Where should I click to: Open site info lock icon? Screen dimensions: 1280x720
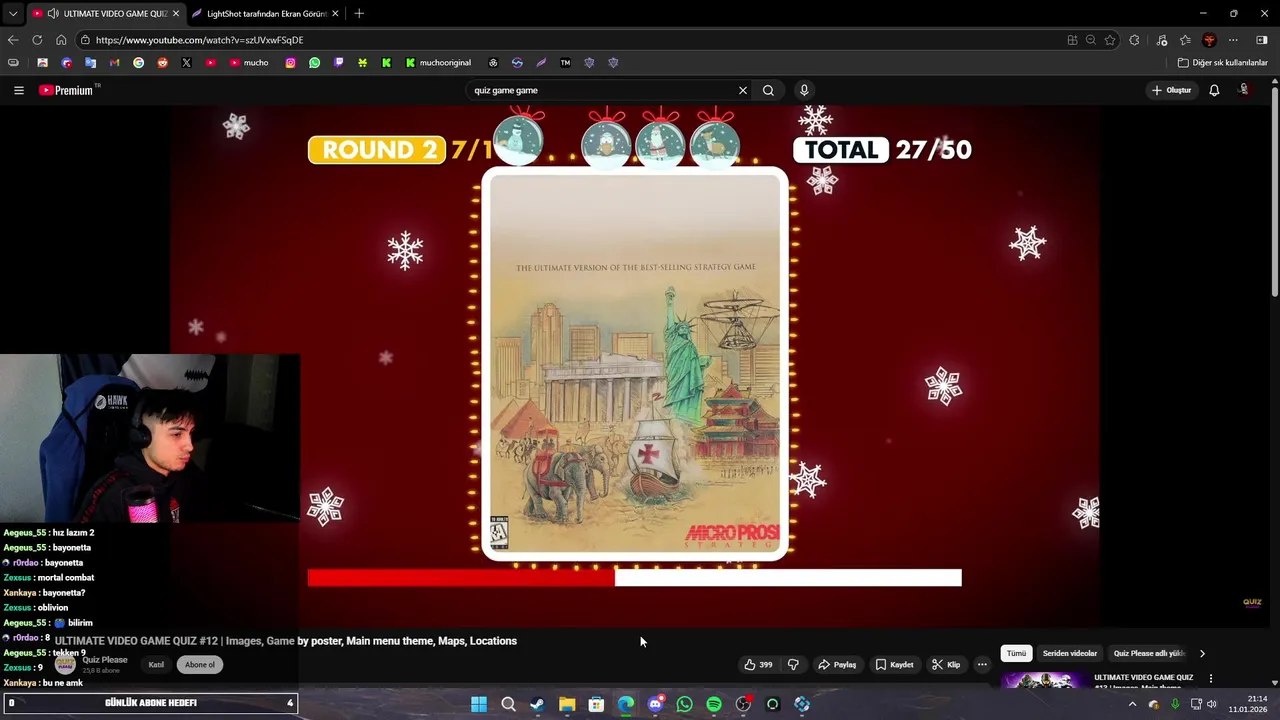pyautogui.click(x=86, y=40)
